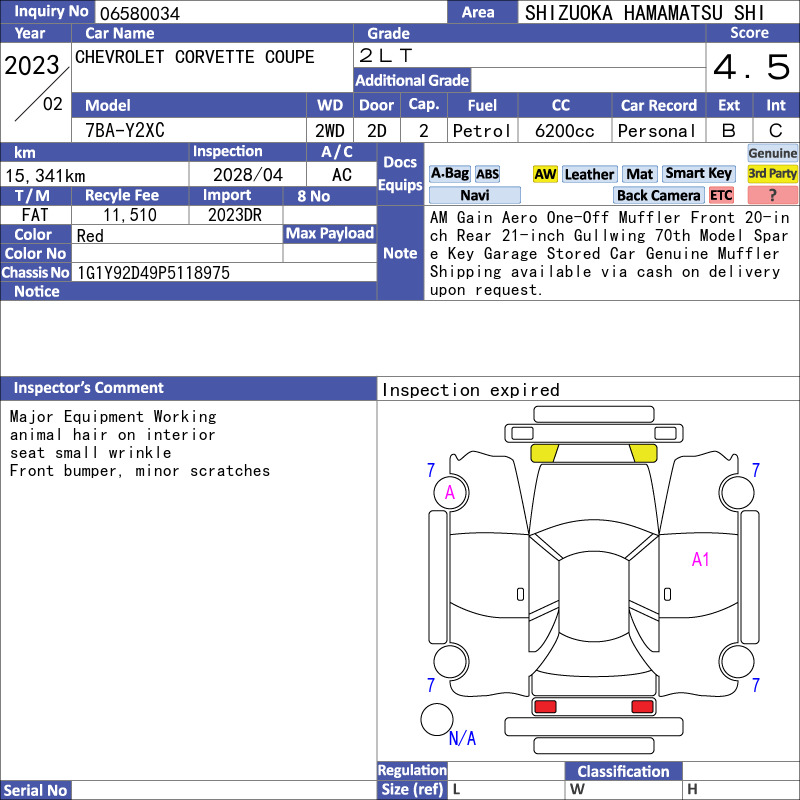Click the Mat equipment badge
Image resolution: width=800 pixels, height=800 pixels.
[x=639, y=174]
